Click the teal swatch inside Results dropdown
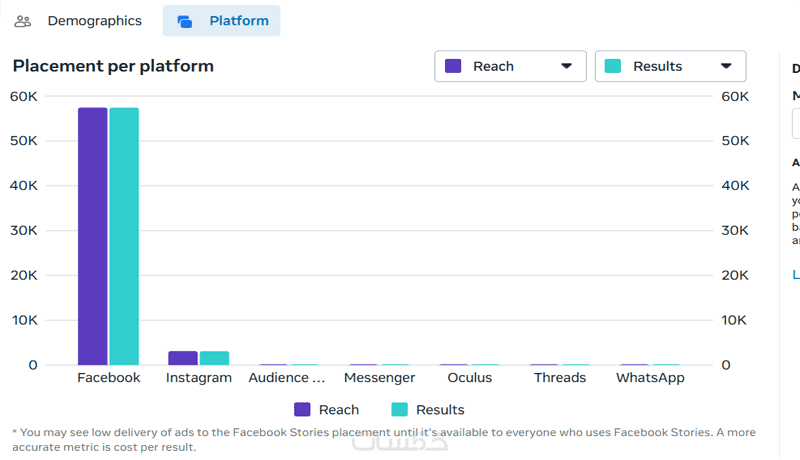 point(613,66)
